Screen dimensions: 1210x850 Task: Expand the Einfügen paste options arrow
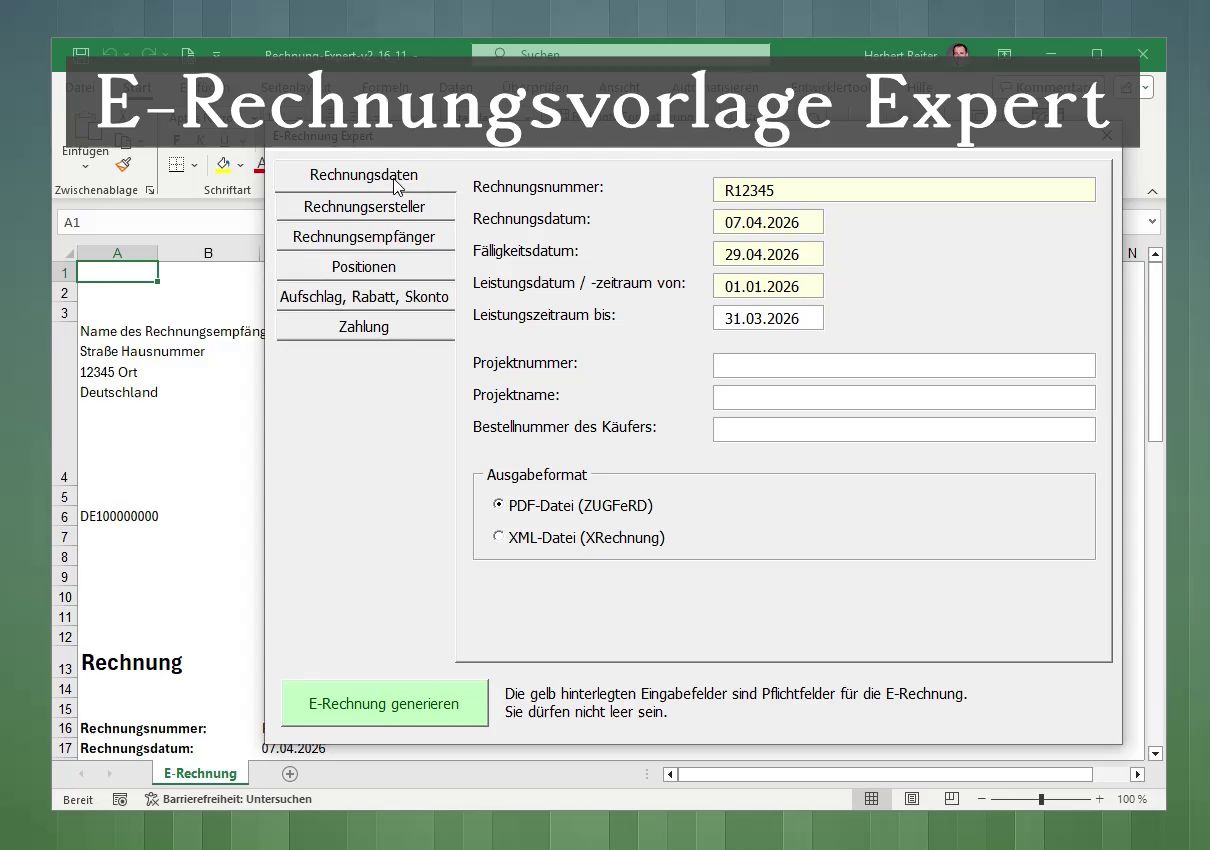click(x=85, y=166)
